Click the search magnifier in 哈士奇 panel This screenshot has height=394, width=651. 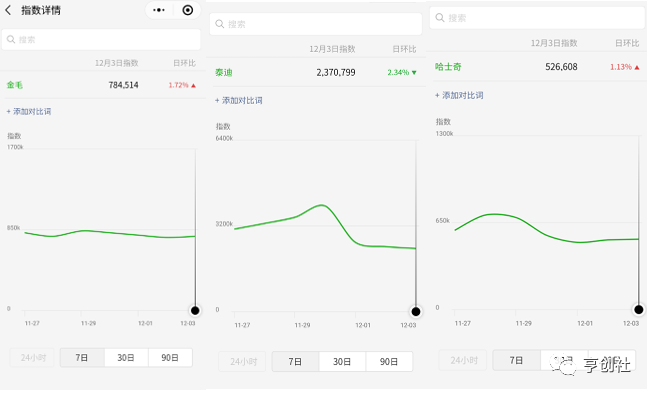point(440,17)
